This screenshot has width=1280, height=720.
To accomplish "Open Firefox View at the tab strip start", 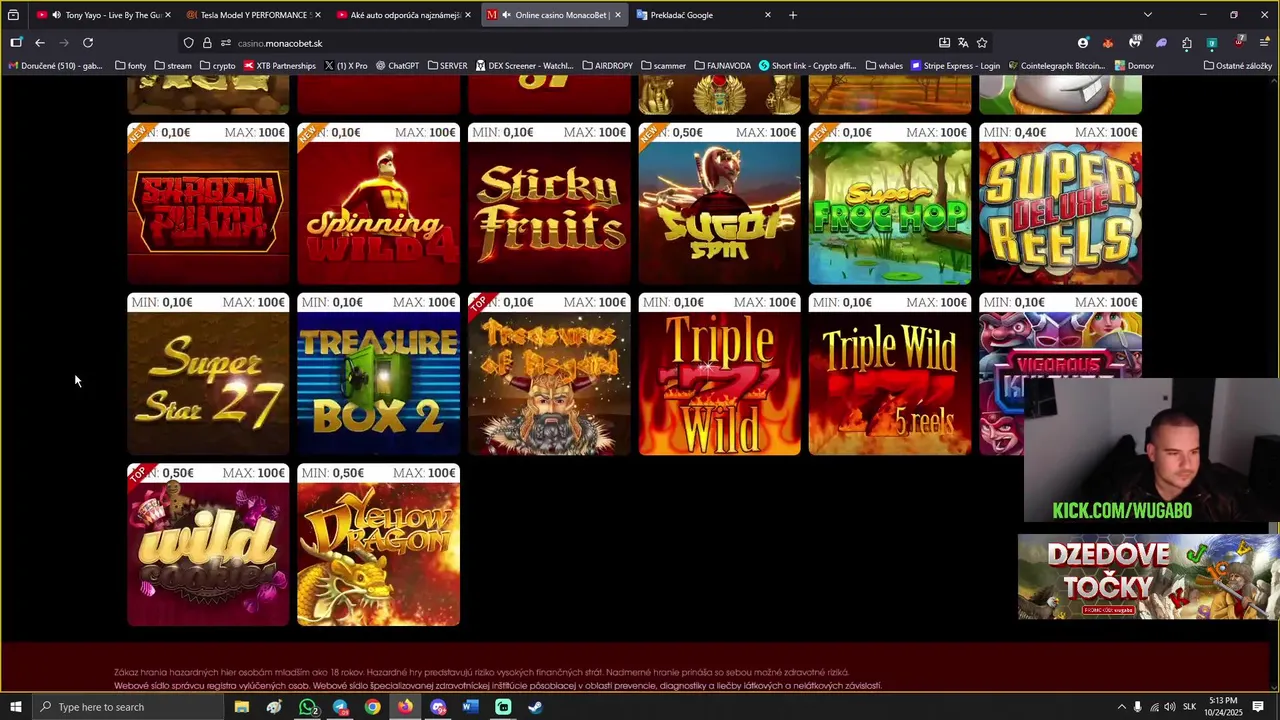I will pyautogui.click(x=13, y=15).
